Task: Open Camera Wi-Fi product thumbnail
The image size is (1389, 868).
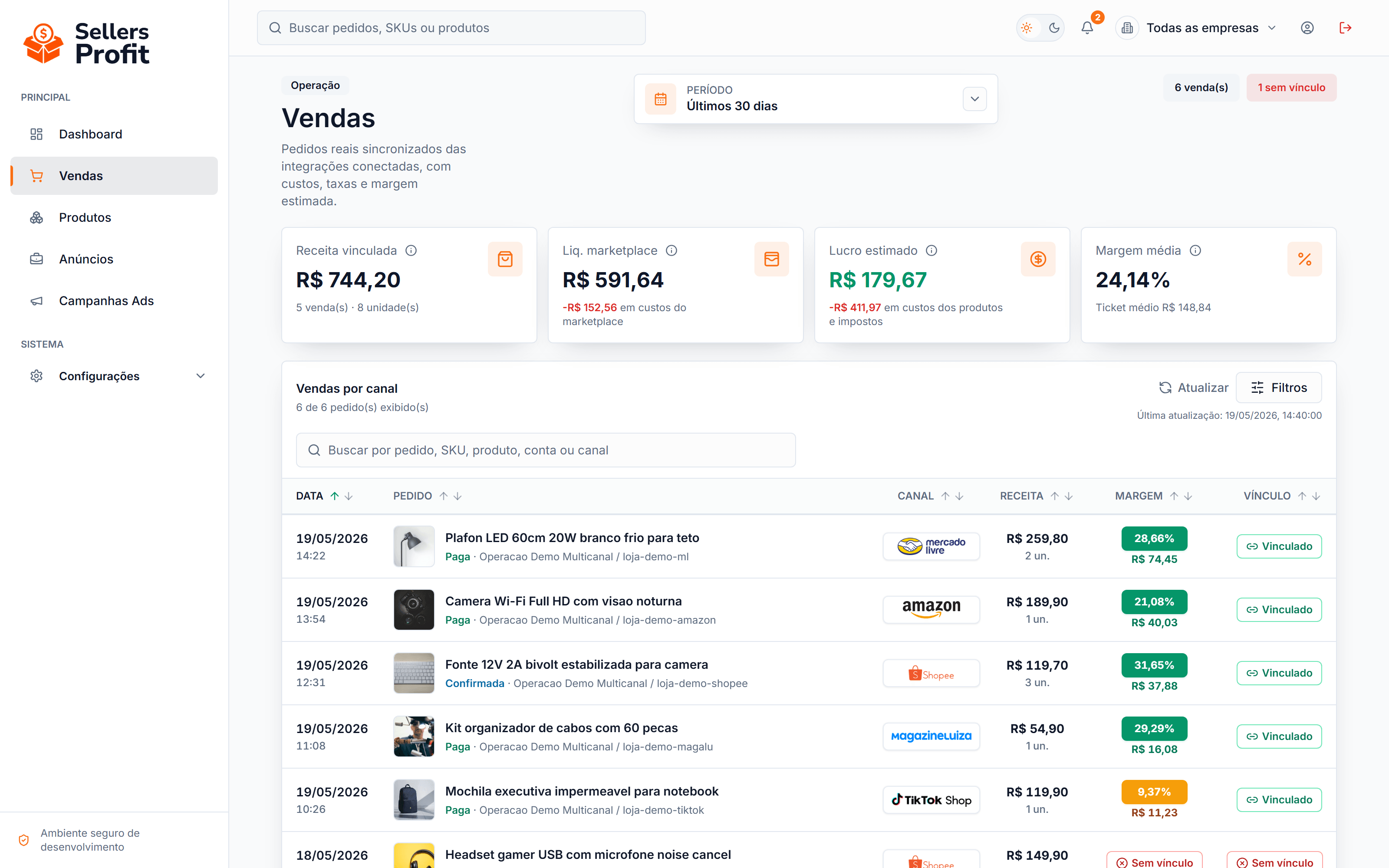Action: click(414, 610)
